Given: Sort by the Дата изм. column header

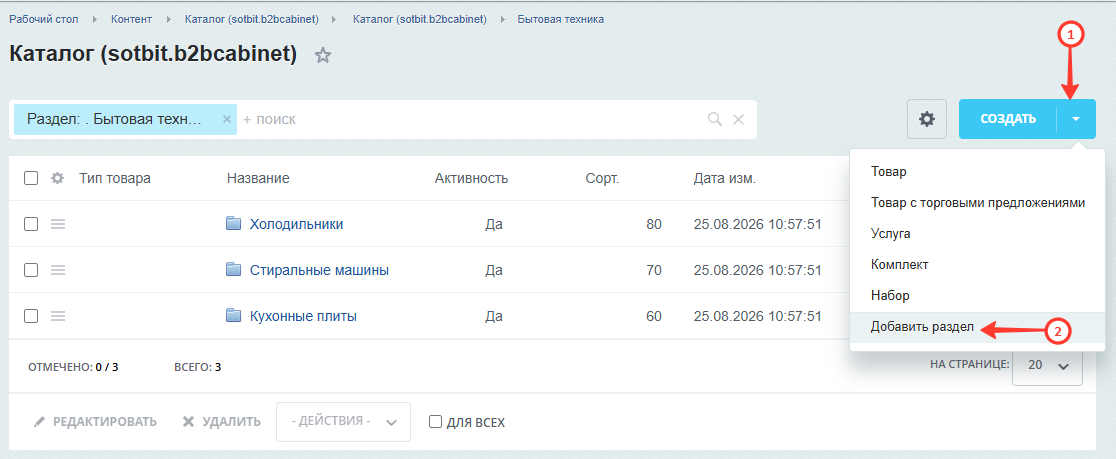Looking at the screenshot, I should point(725,179).
